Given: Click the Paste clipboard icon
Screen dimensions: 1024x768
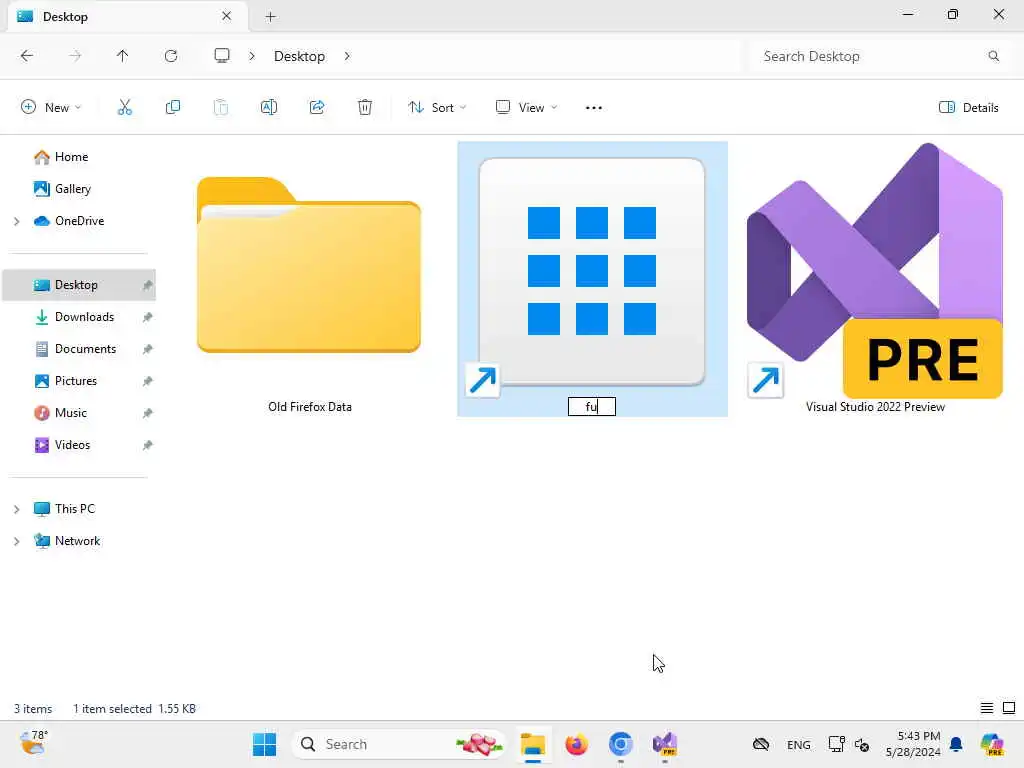Looking at the screenshot, I should coord(221,107).
